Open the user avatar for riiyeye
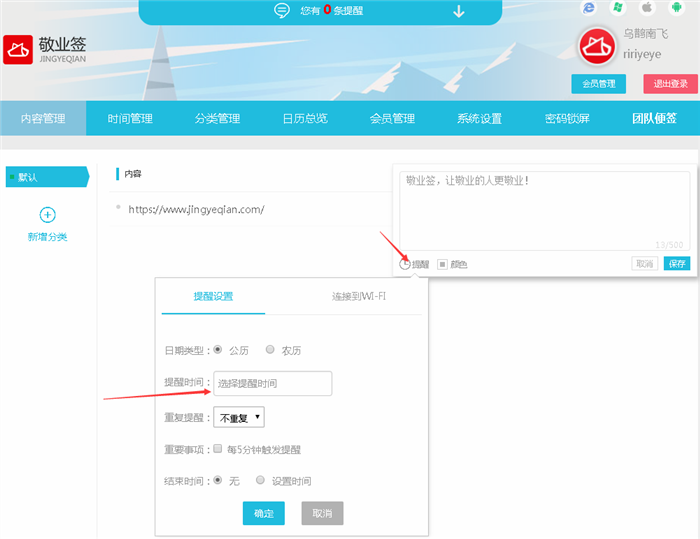The width and height of the screenshot is (700, 539). click(597, 46)
